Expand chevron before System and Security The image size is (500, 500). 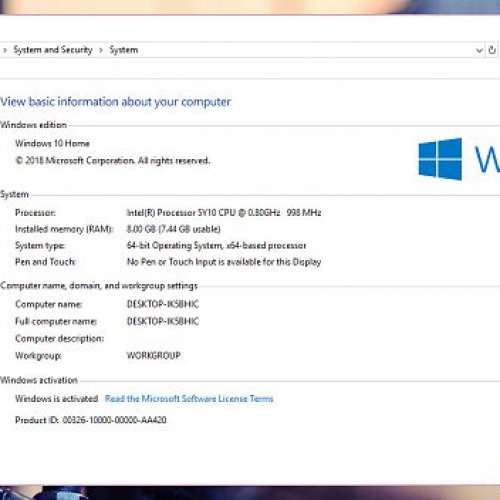click(5, 51)
